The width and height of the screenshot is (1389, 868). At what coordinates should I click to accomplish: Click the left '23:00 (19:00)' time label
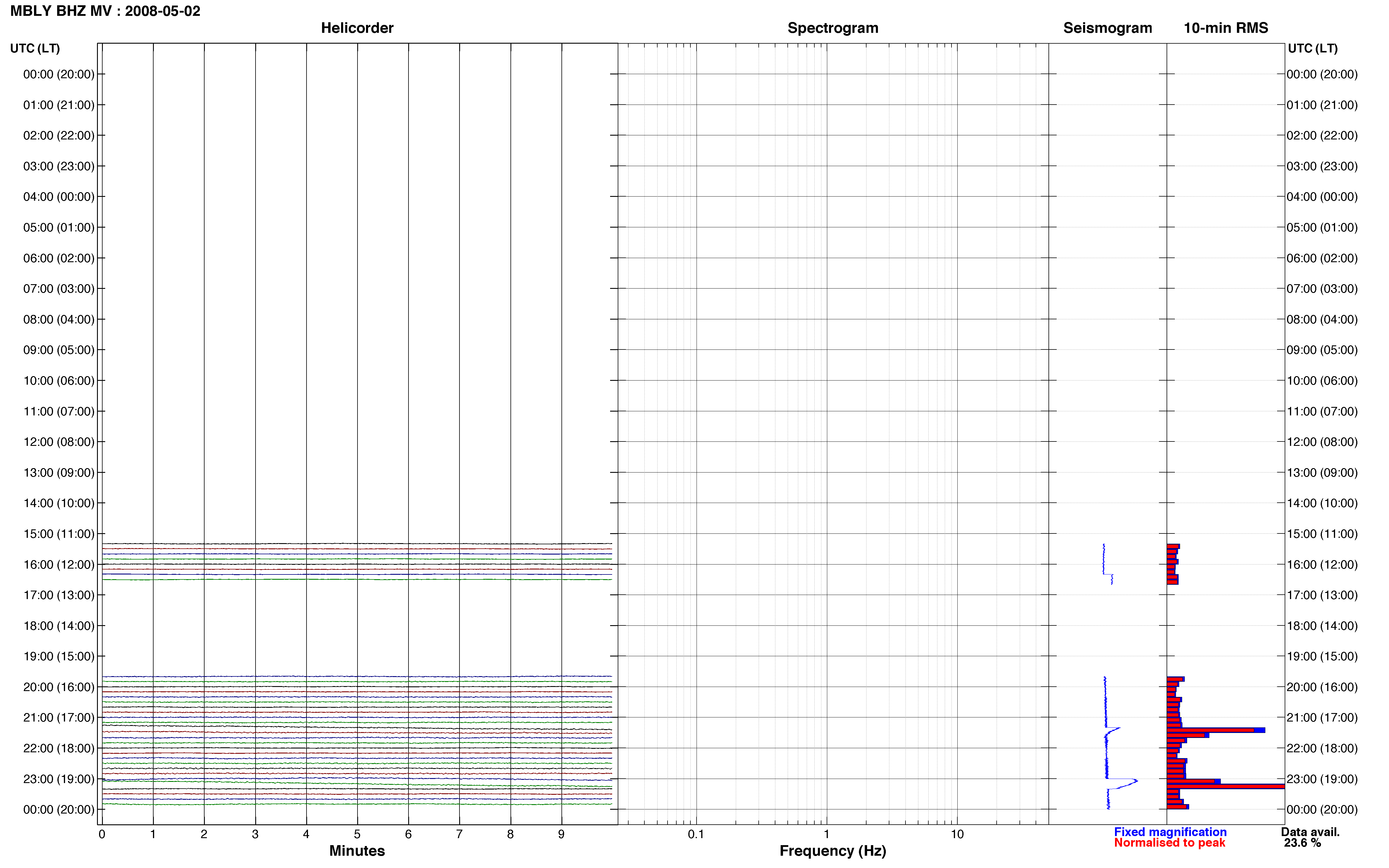tap(59, 779)
